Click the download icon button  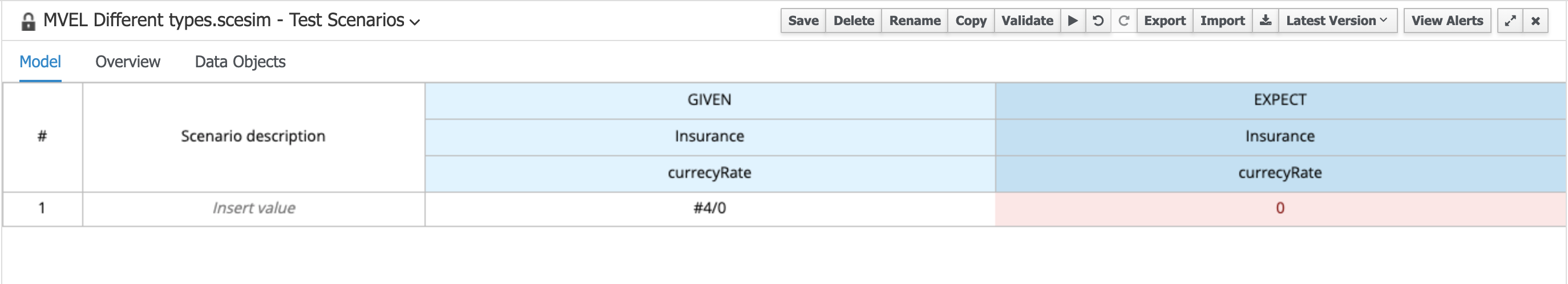[1266, 21]
